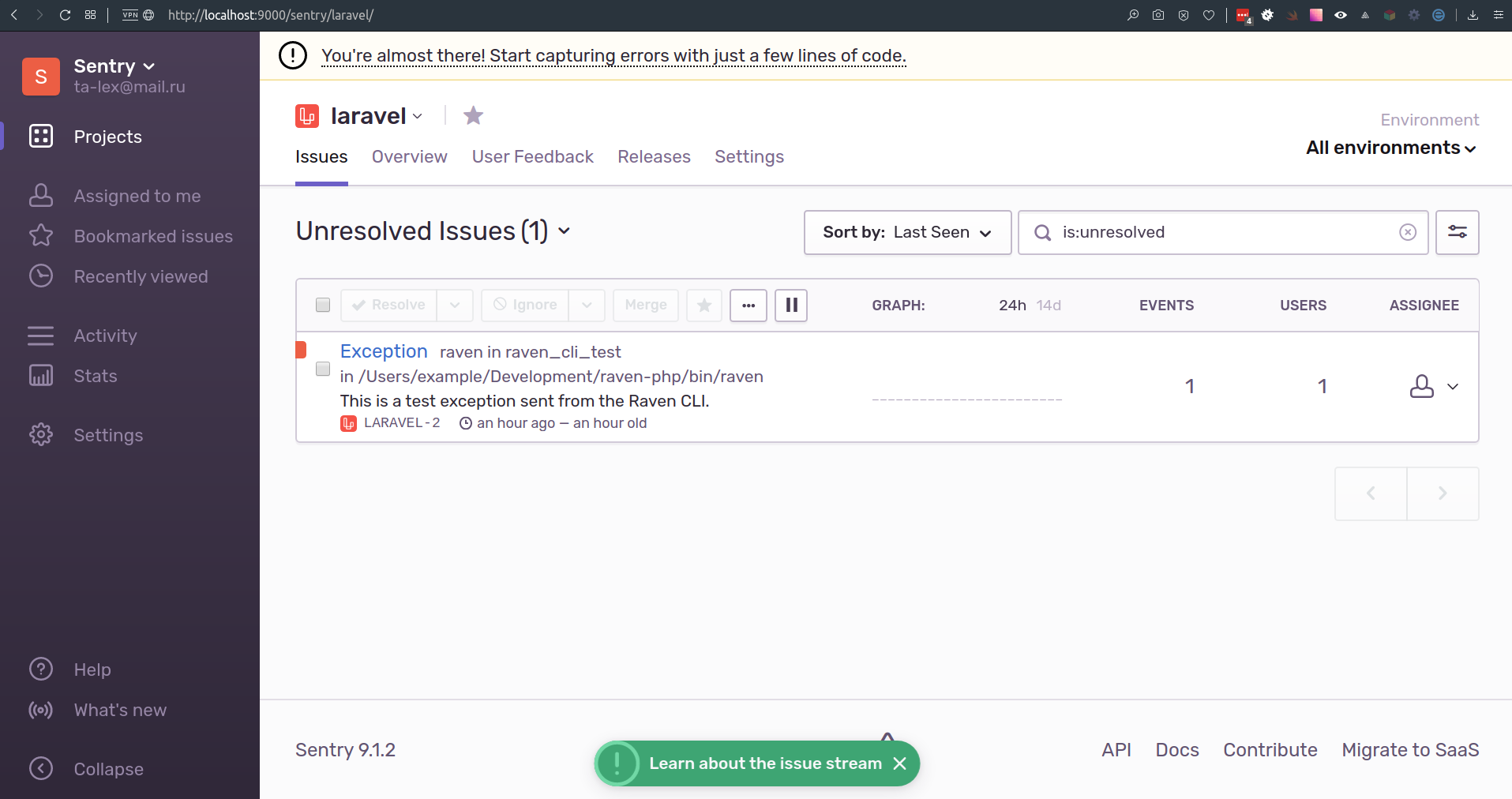Switch to the Overview tab
Viewport: 1512px width, 799px height.
pos(410,157)
